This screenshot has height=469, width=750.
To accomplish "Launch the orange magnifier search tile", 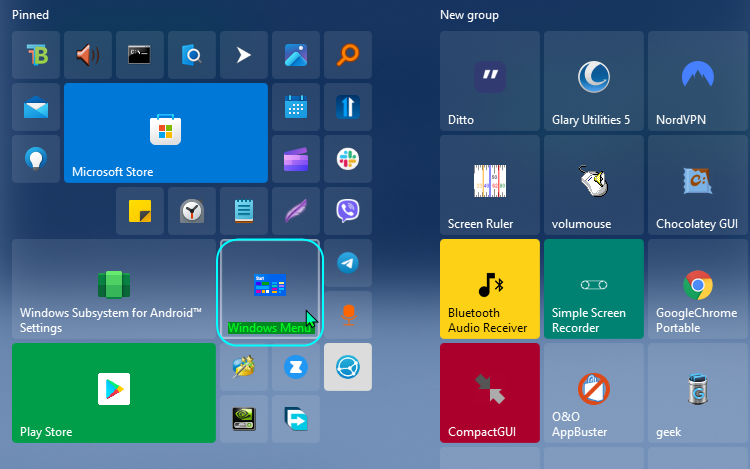I will tap(348, 55).
